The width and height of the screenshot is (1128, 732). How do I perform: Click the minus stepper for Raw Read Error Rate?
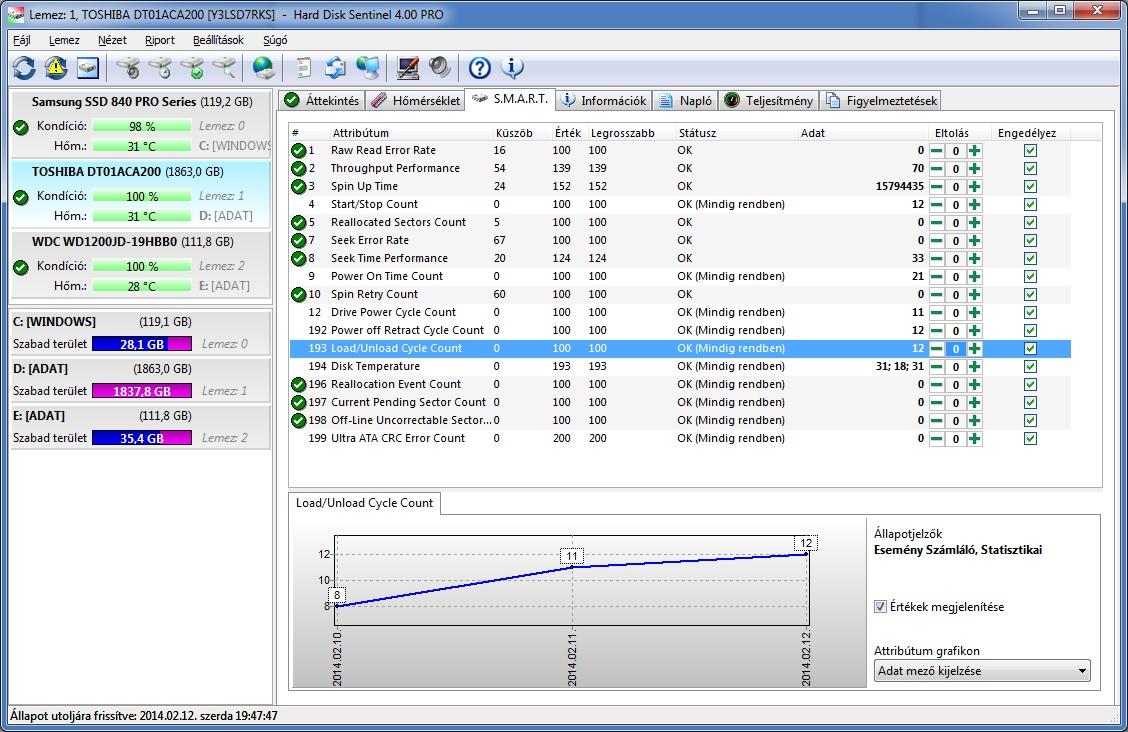coord(937,150)
